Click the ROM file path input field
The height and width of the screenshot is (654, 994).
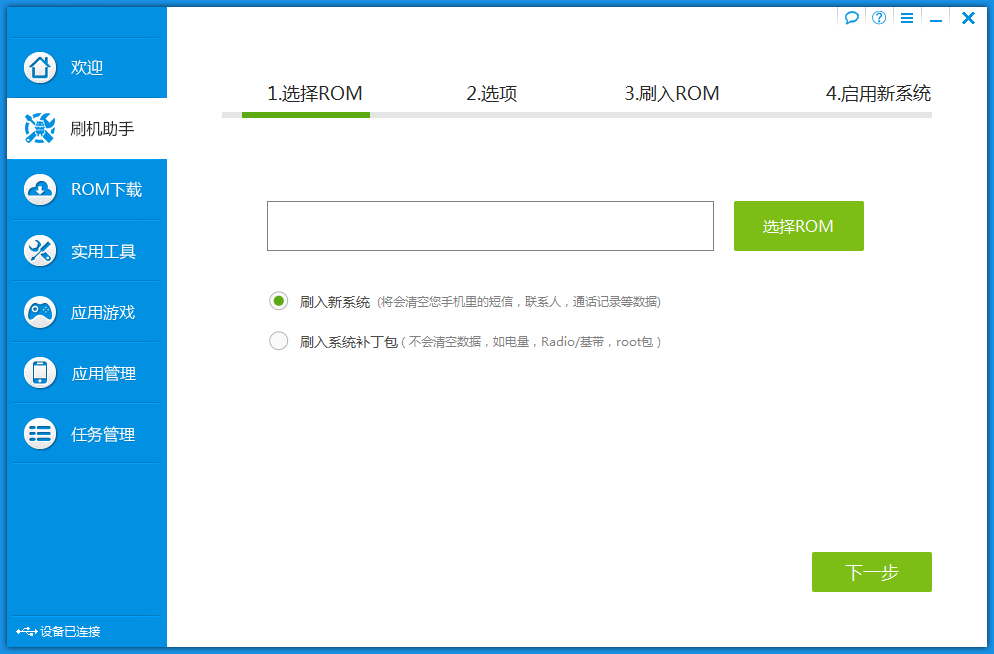tap(489, 226)
